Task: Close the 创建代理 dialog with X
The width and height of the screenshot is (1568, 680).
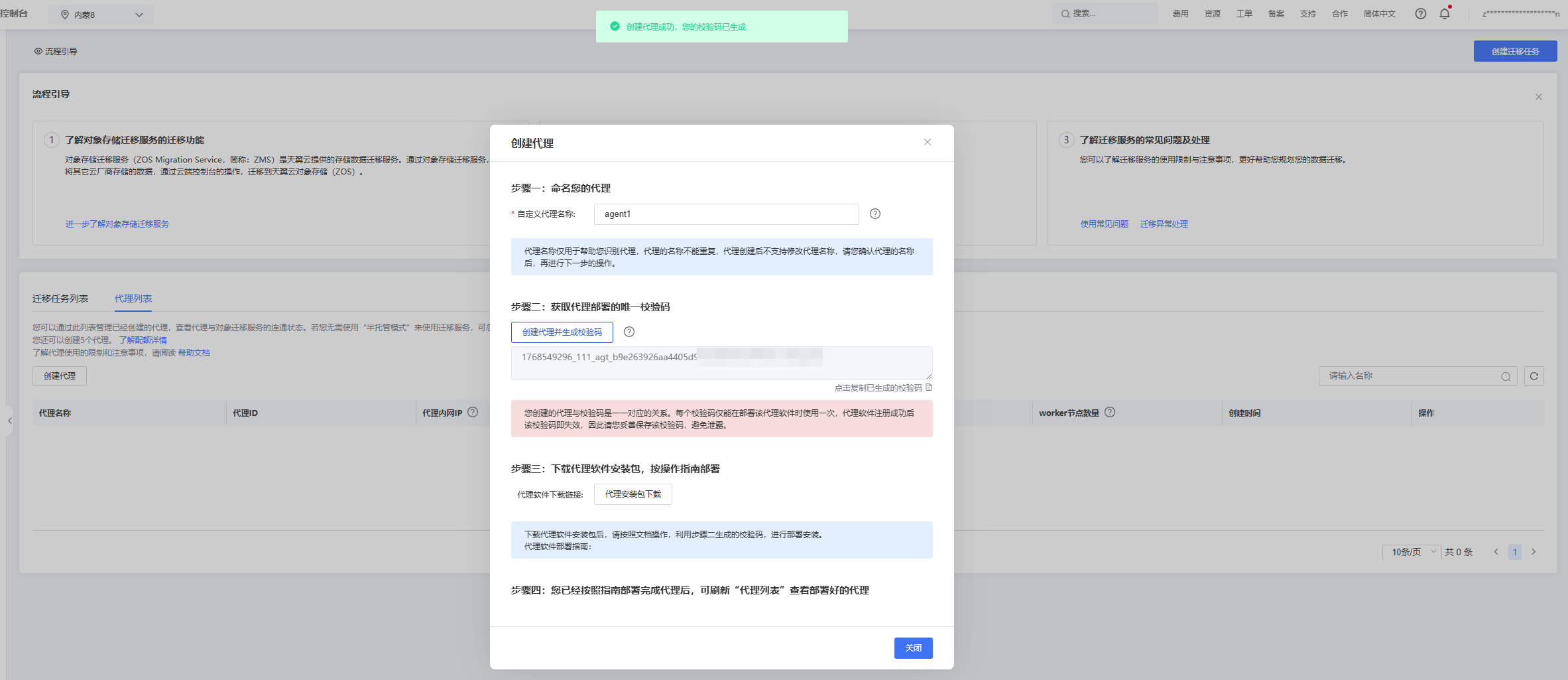Action: (927, 142)
